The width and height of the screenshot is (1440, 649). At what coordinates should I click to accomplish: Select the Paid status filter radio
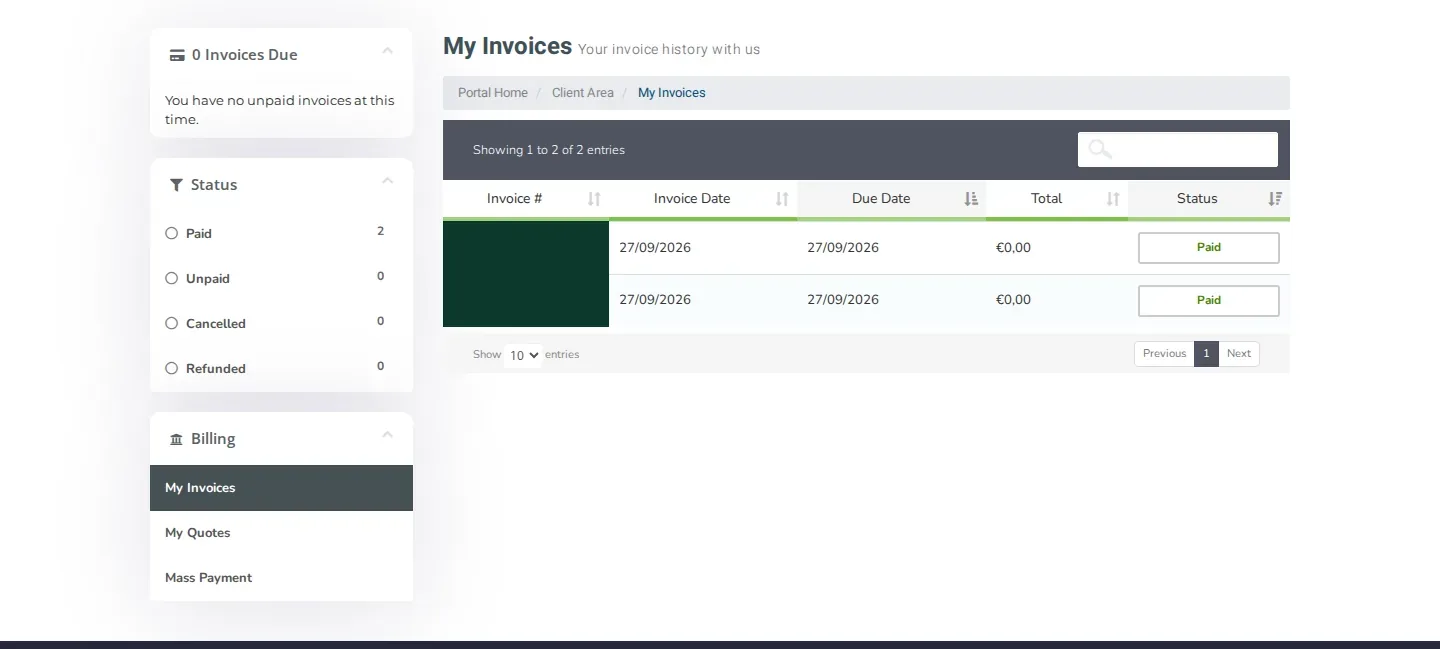tap(171, 233)
